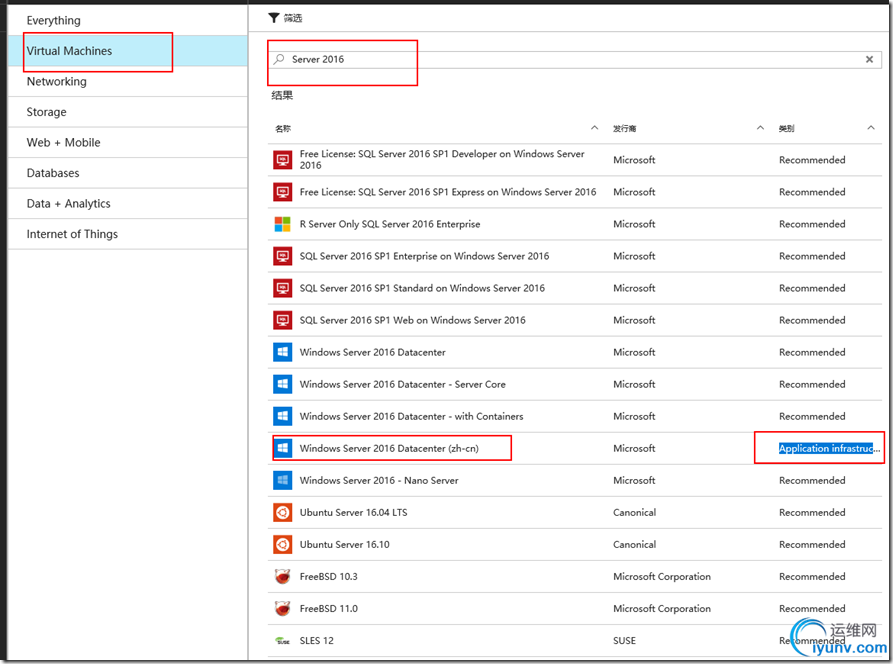Screen dimensions: 893x664
Task: Click the R Server Only Microsoft logo icon
Action: (282, 224)
